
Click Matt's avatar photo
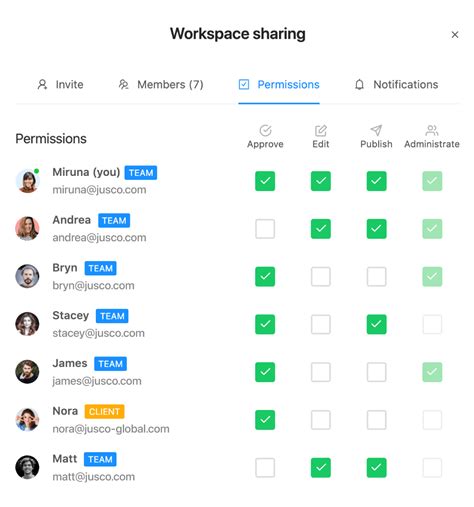click(27, 467)
